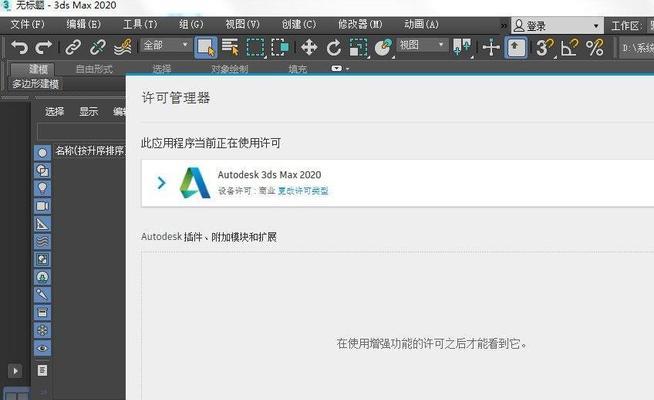Select the Link objects tool
654x400 pixels.
73,47
